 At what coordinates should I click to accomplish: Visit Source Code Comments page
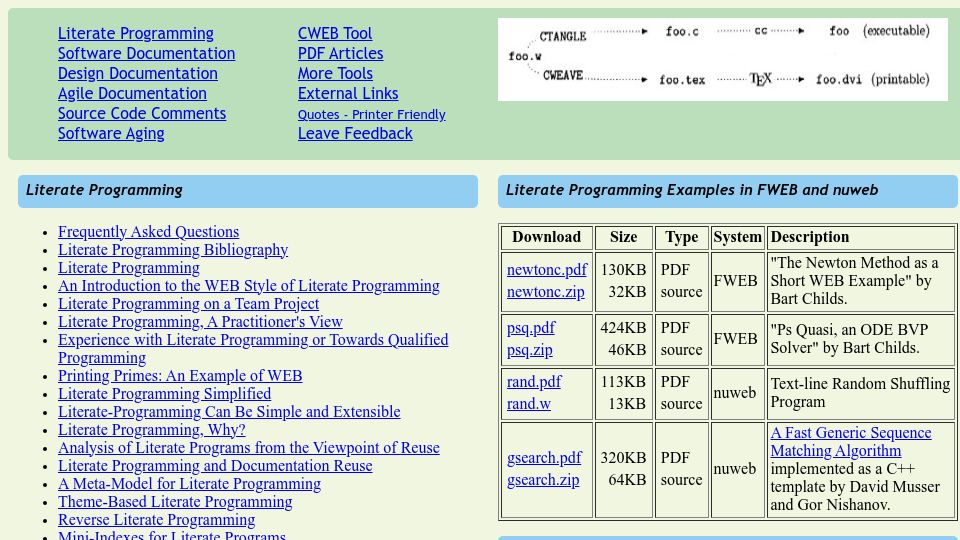click(x=142, y=113)
